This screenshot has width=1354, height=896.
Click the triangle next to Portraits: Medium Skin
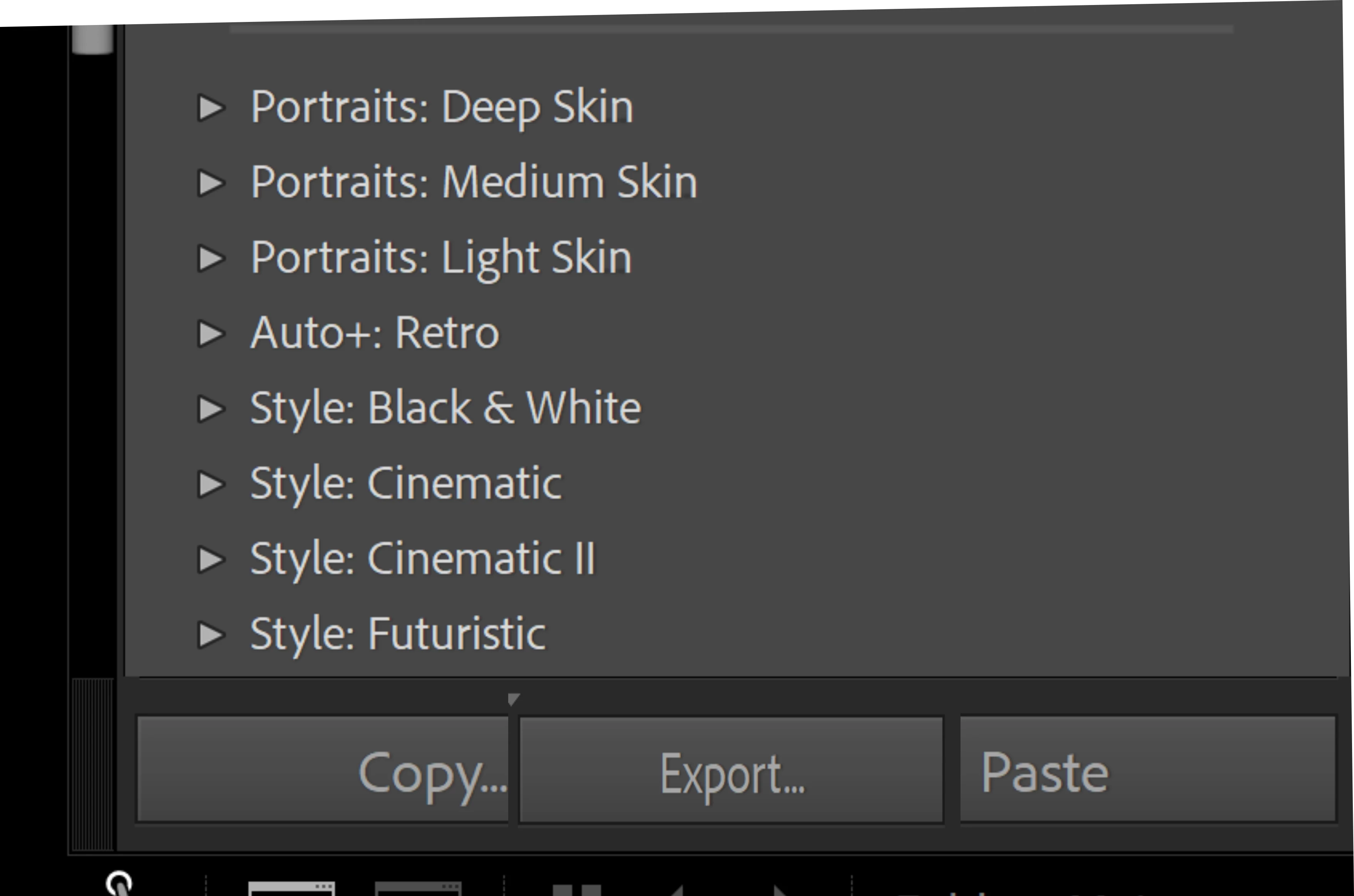211,183
